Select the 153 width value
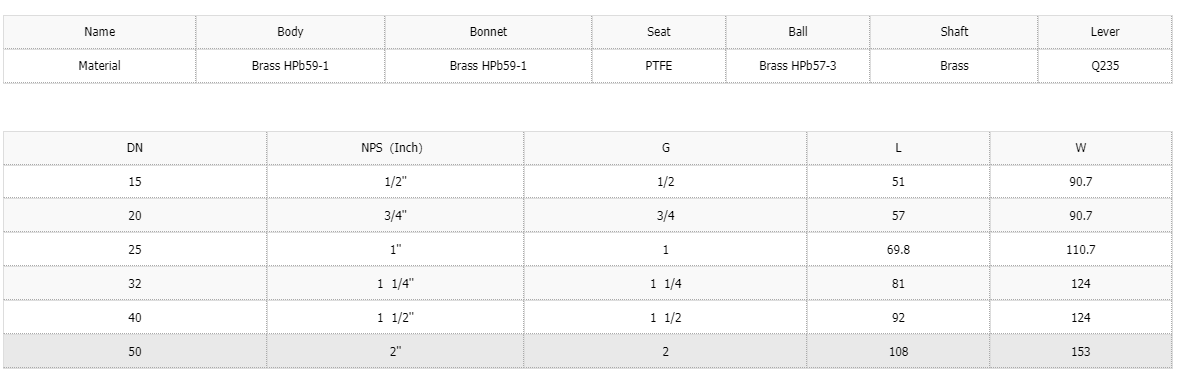The image size is (1186, 381). coord(1080,352)
